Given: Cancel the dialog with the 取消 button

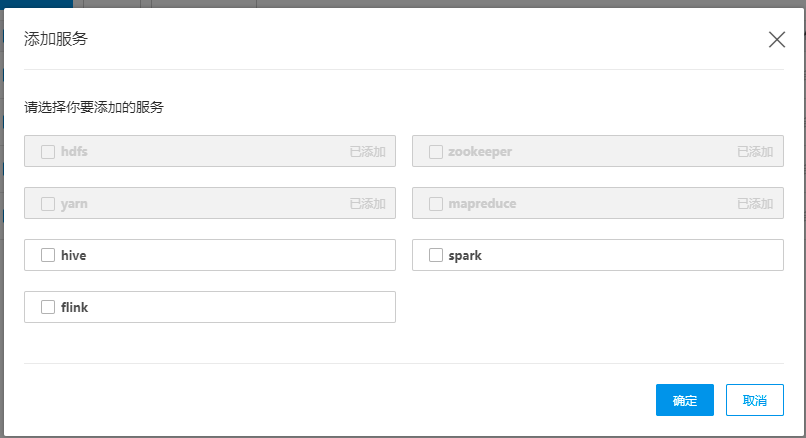Looking at the screenshot, I should click(755, 400).
